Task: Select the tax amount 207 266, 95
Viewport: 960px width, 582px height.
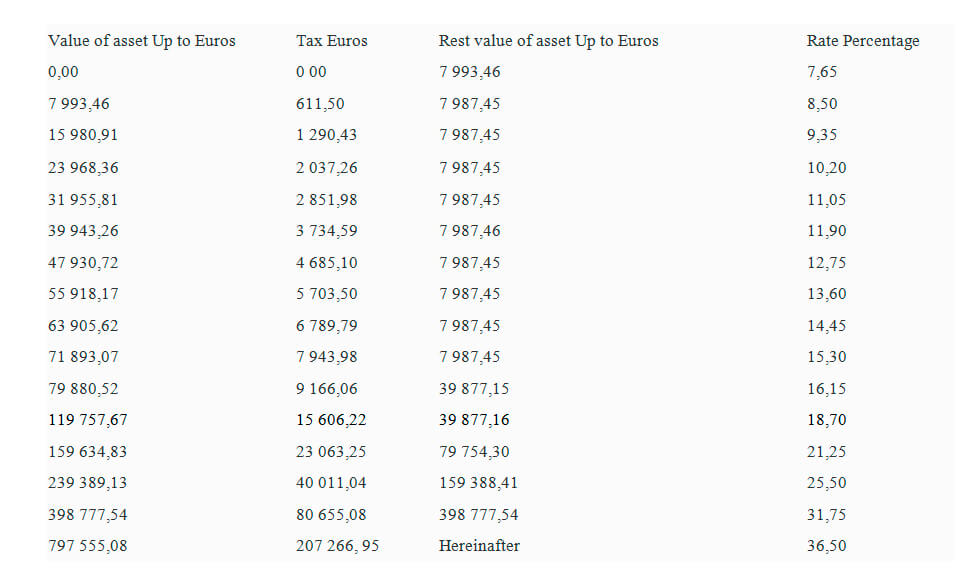Action: (337, 546)
